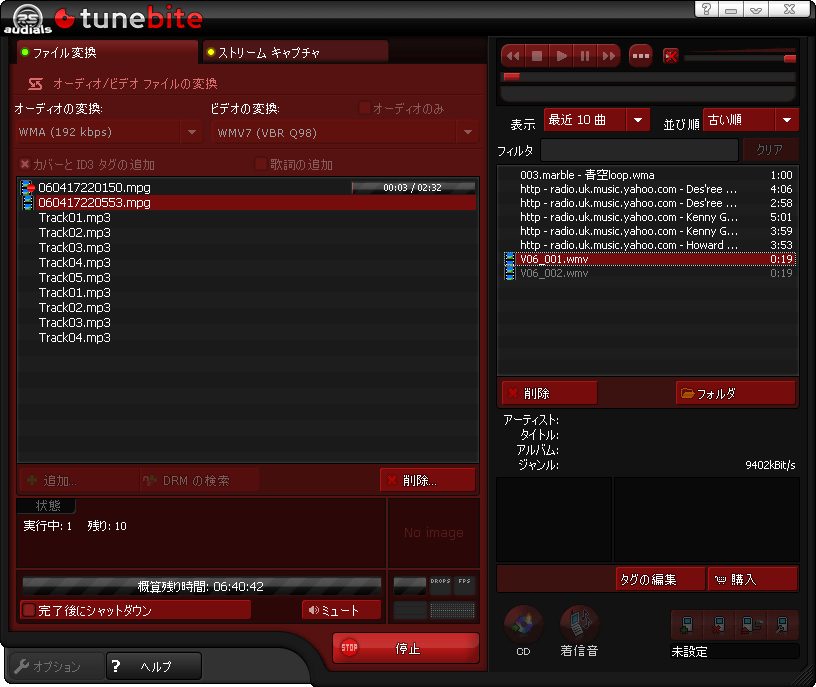The width and height of the screenshot is (816, 687).
Task: Click the 削除 button under the track list
Action: pos(550,393)
